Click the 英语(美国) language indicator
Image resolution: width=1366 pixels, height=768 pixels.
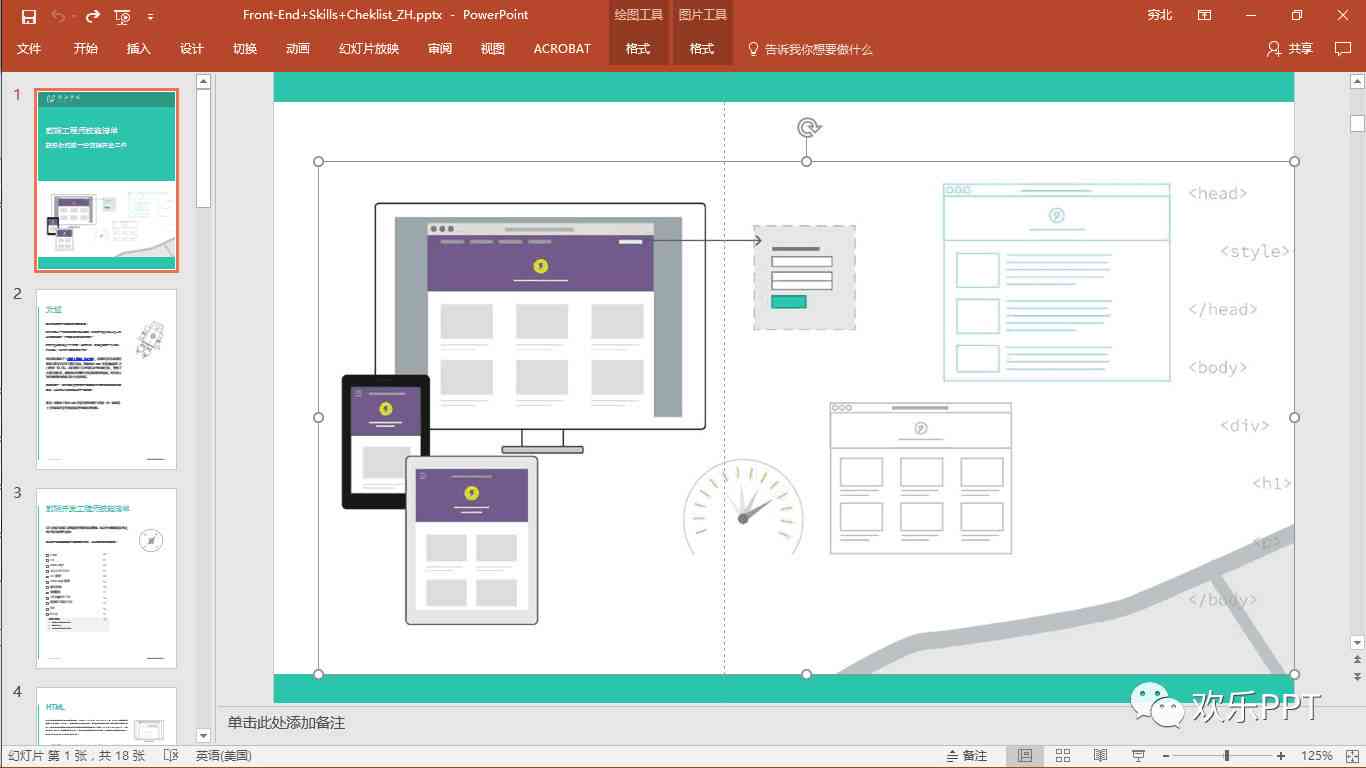coord(224,756)
